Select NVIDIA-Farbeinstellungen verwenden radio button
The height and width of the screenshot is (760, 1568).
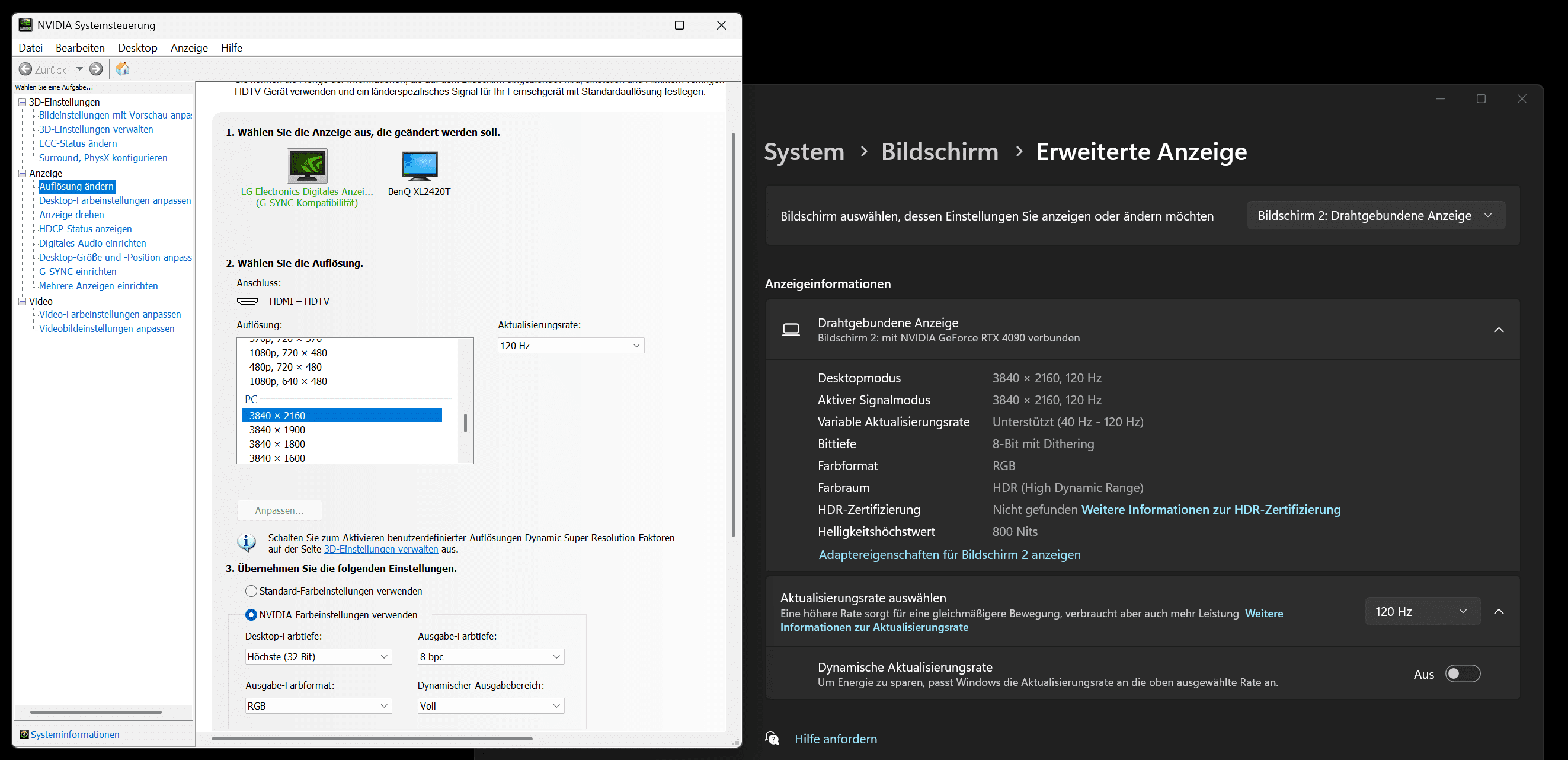251,614
